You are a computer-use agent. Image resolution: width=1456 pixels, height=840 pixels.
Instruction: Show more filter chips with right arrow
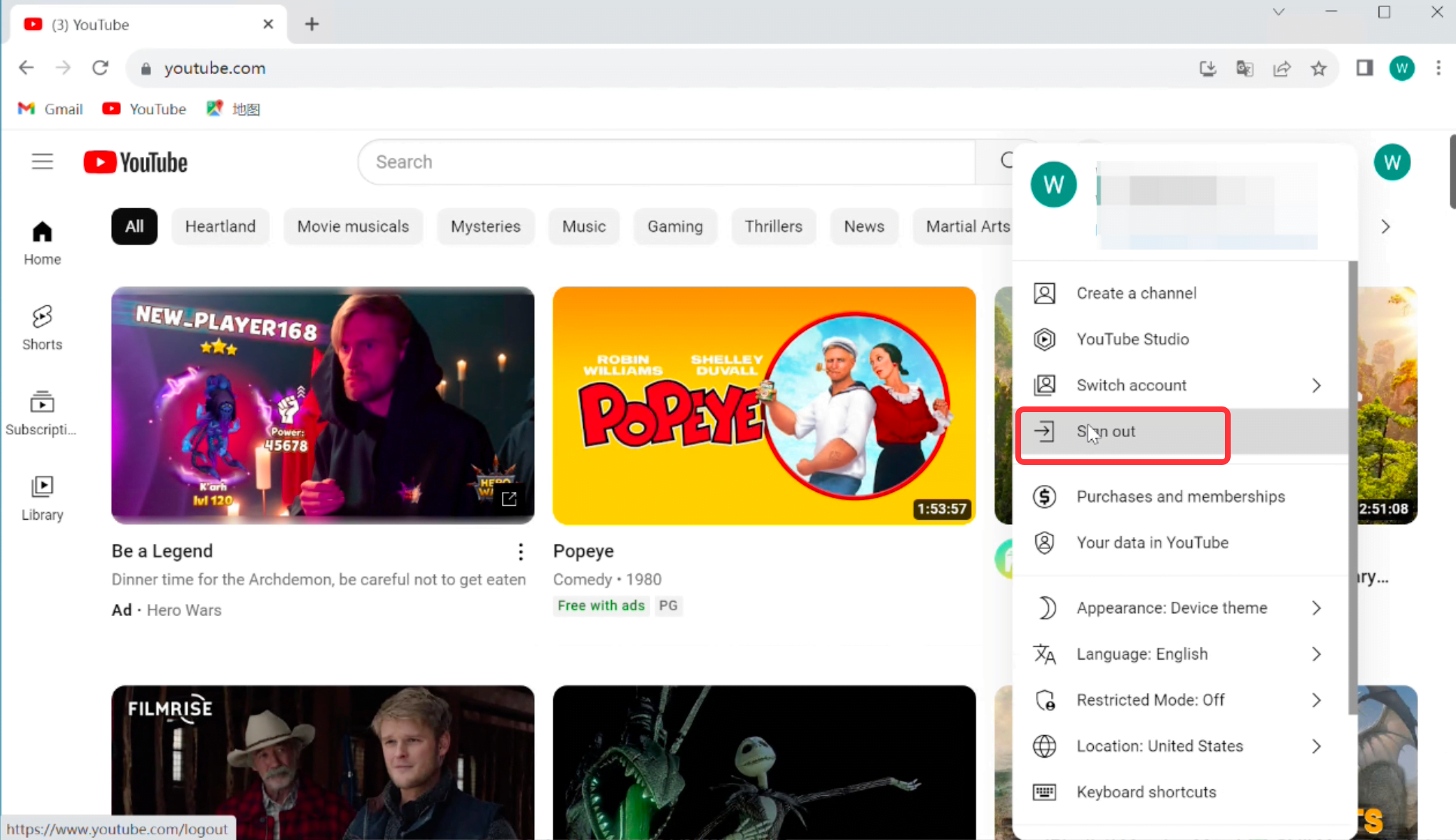[x=1385, y=227]
